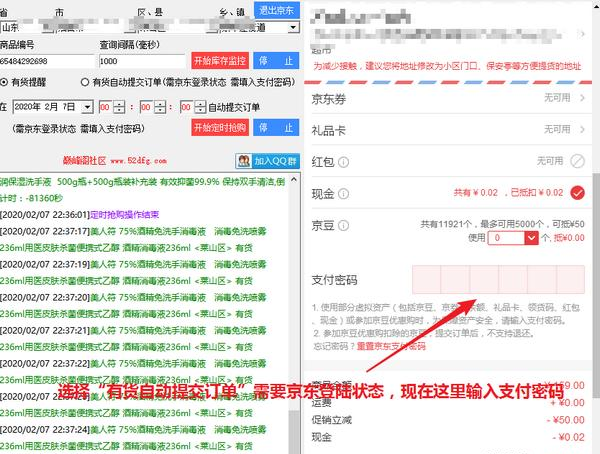600x454 pixels.
Task: Open the 京豆 amount dropdown
Action: click(531, 238)
